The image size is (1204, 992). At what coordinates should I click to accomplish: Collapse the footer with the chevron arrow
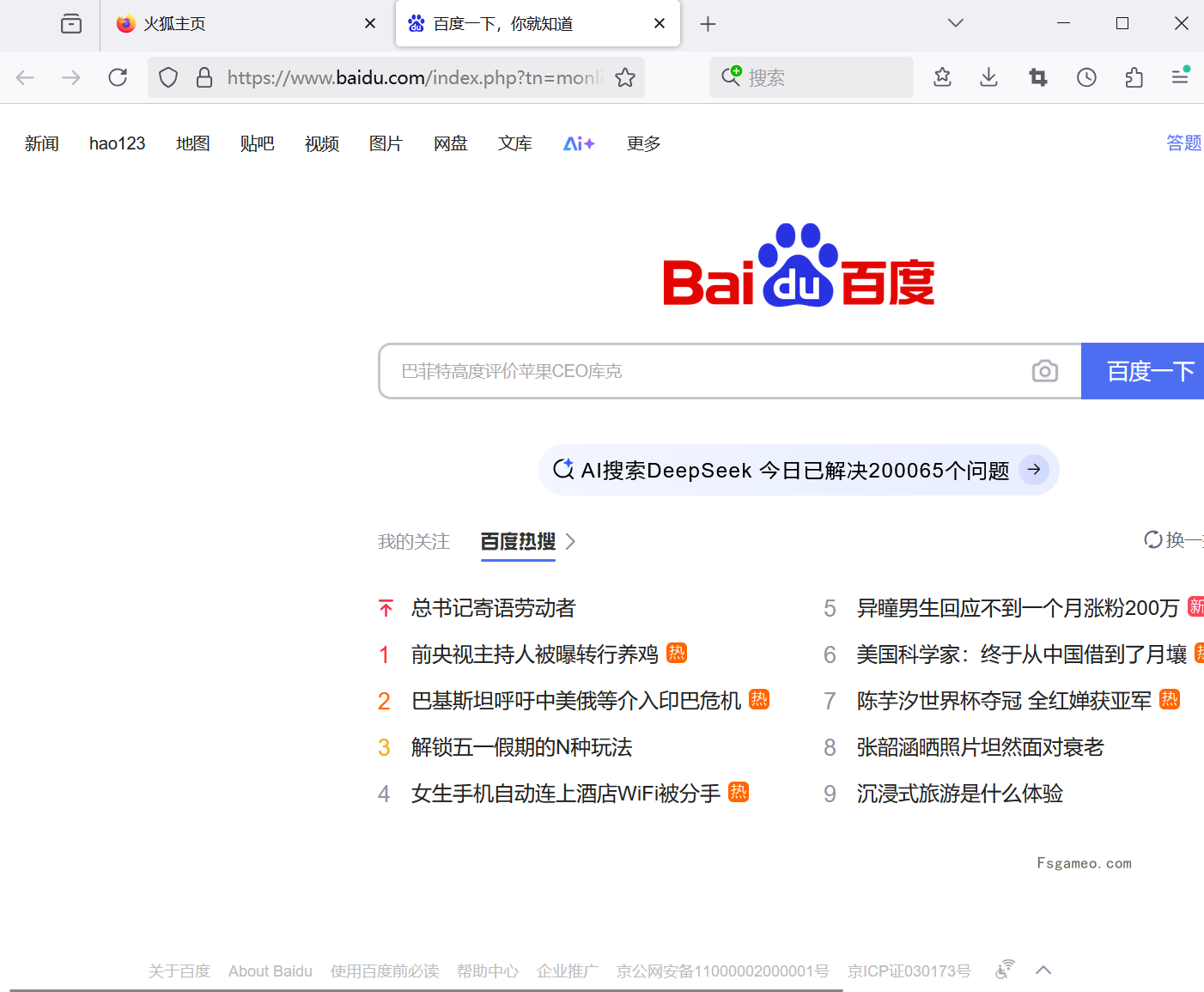pyautogui.click(x=1043, y=970)
